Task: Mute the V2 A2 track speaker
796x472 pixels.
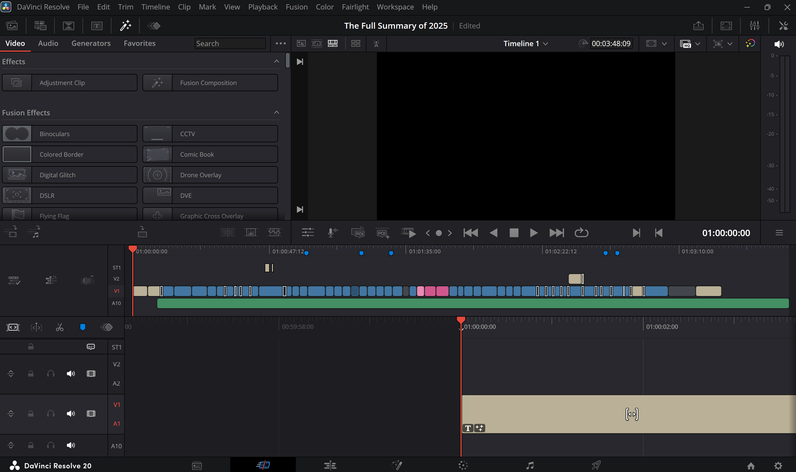Action: 70,373
